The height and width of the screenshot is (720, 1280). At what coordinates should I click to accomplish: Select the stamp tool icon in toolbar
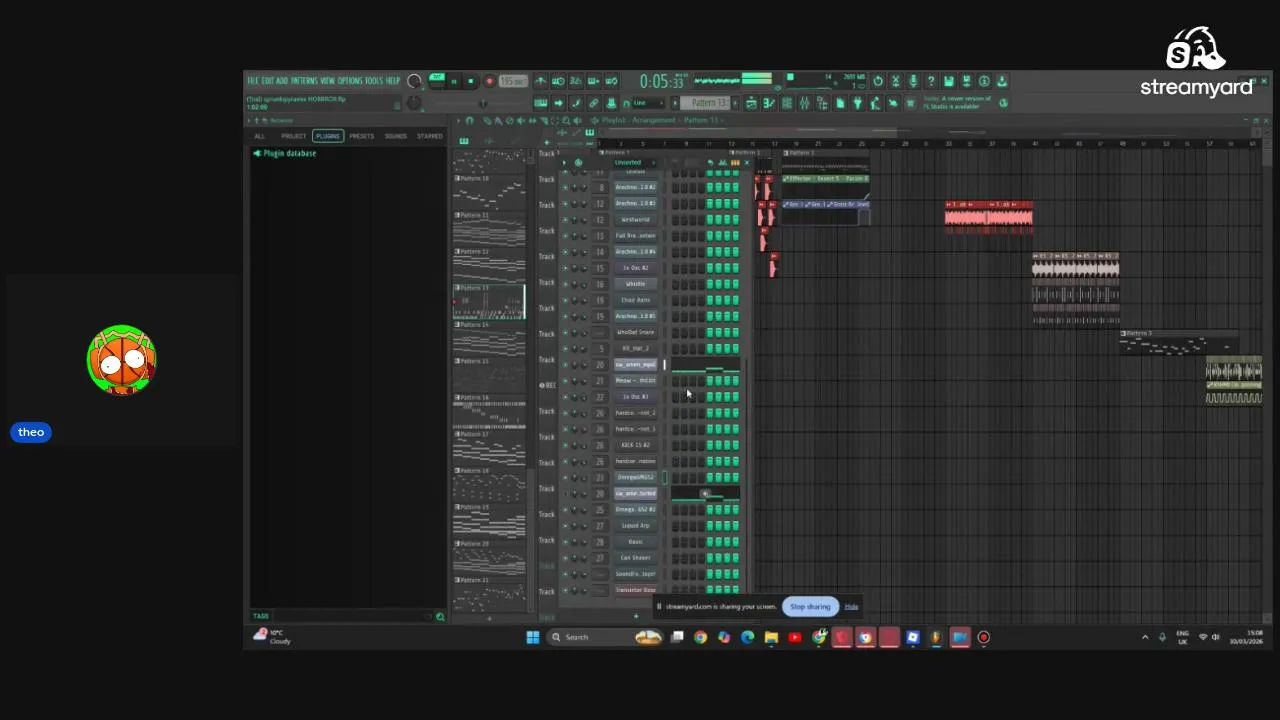pos(611,103)
